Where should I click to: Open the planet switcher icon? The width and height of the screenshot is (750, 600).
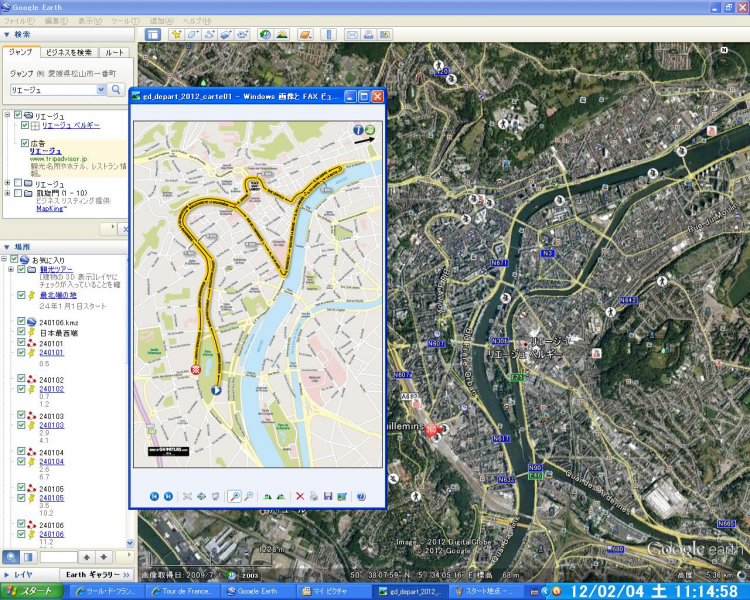coord(305,34)
